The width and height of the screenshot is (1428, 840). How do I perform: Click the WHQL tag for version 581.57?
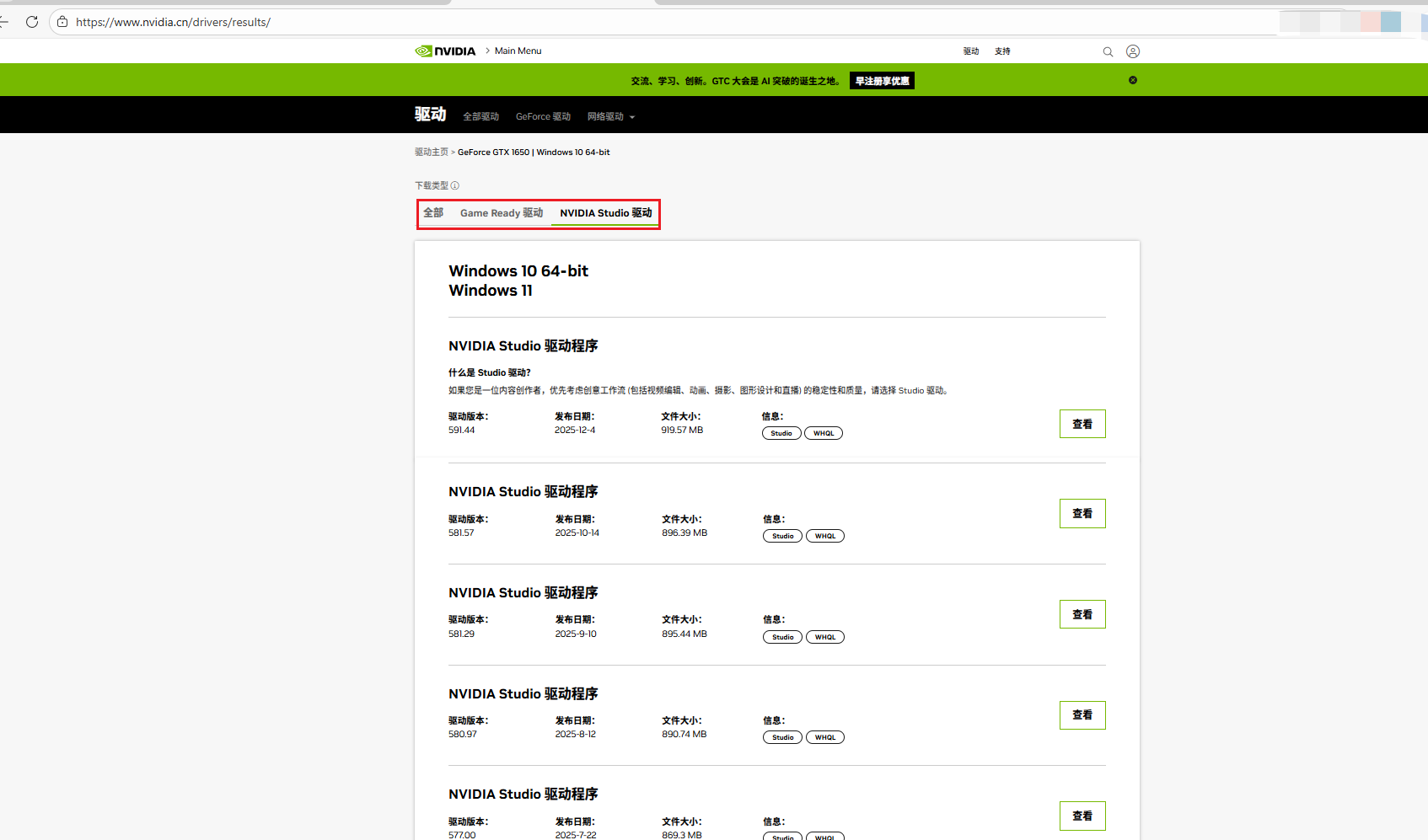[825, 536]
